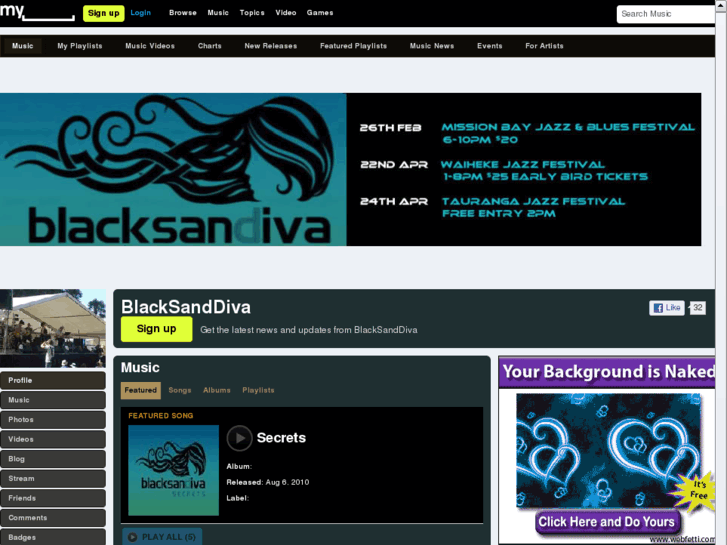Open Comments in left sidebar
This screenshot has width=727, height=545.
coord(53,518)
